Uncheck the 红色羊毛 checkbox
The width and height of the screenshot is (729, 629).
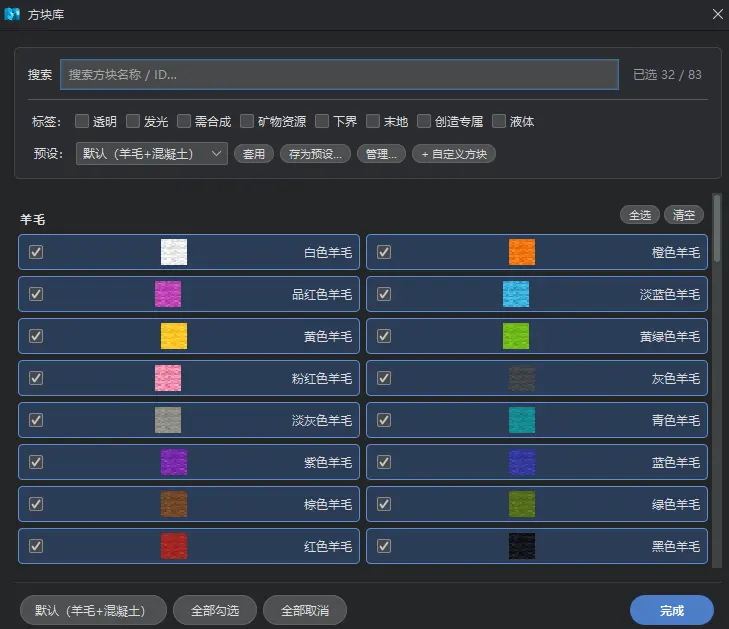[x=36, y=546]
